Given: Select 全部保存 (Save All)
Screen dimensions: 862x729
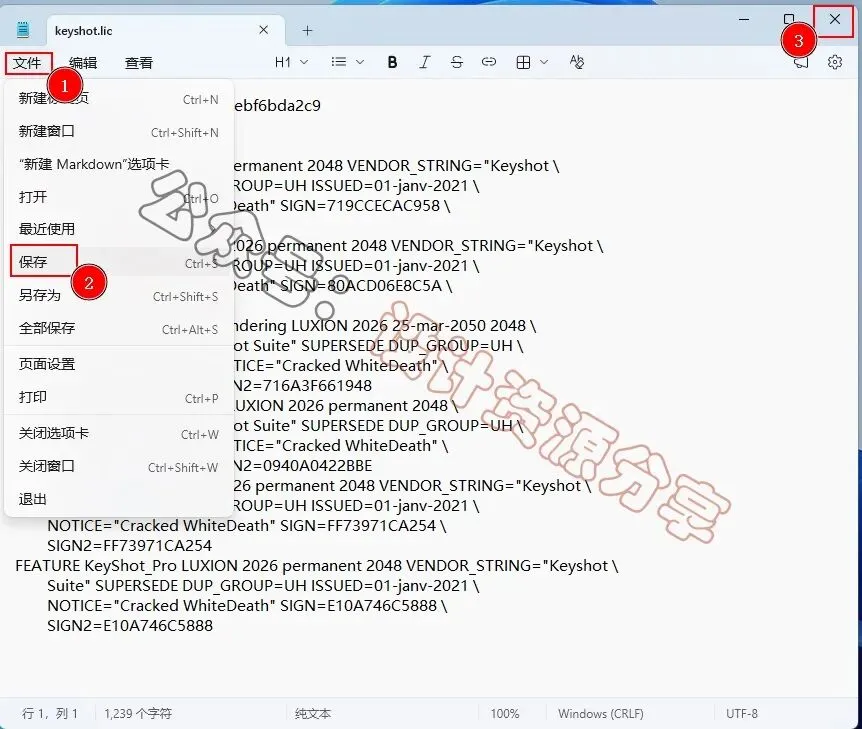Looking at the screenshot, I should click(x=119, y=329).
